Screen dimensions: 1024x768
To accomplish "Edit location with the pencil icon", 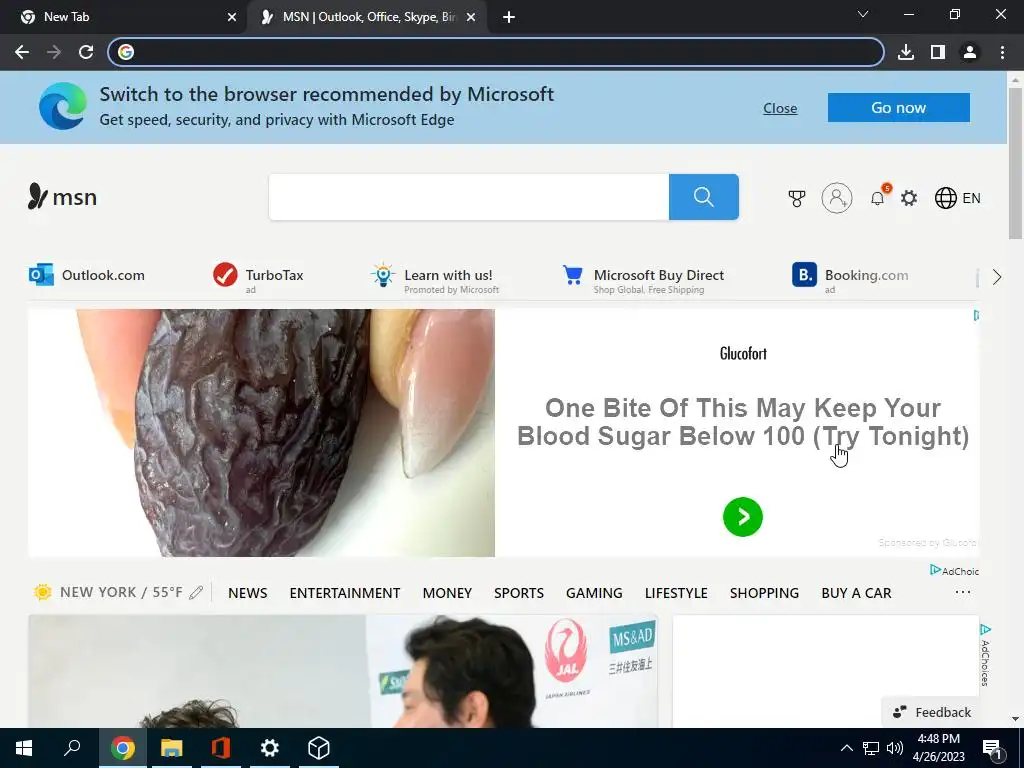I will [196, 592].
